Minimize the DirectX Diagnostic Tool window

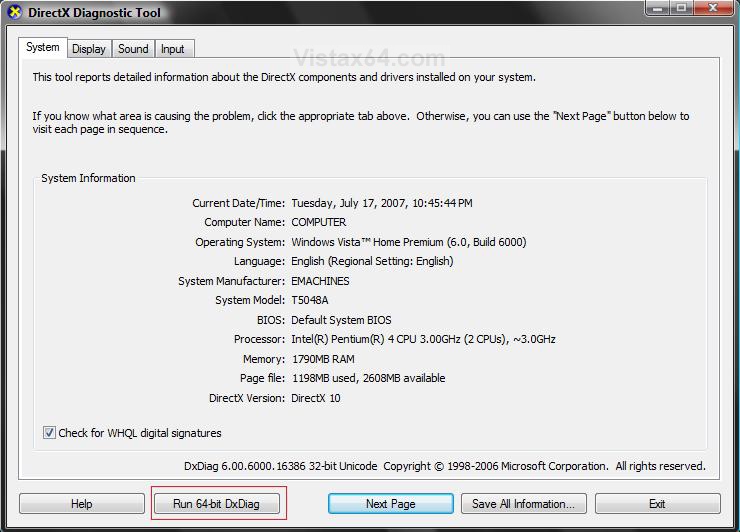[x=658, y=8]
